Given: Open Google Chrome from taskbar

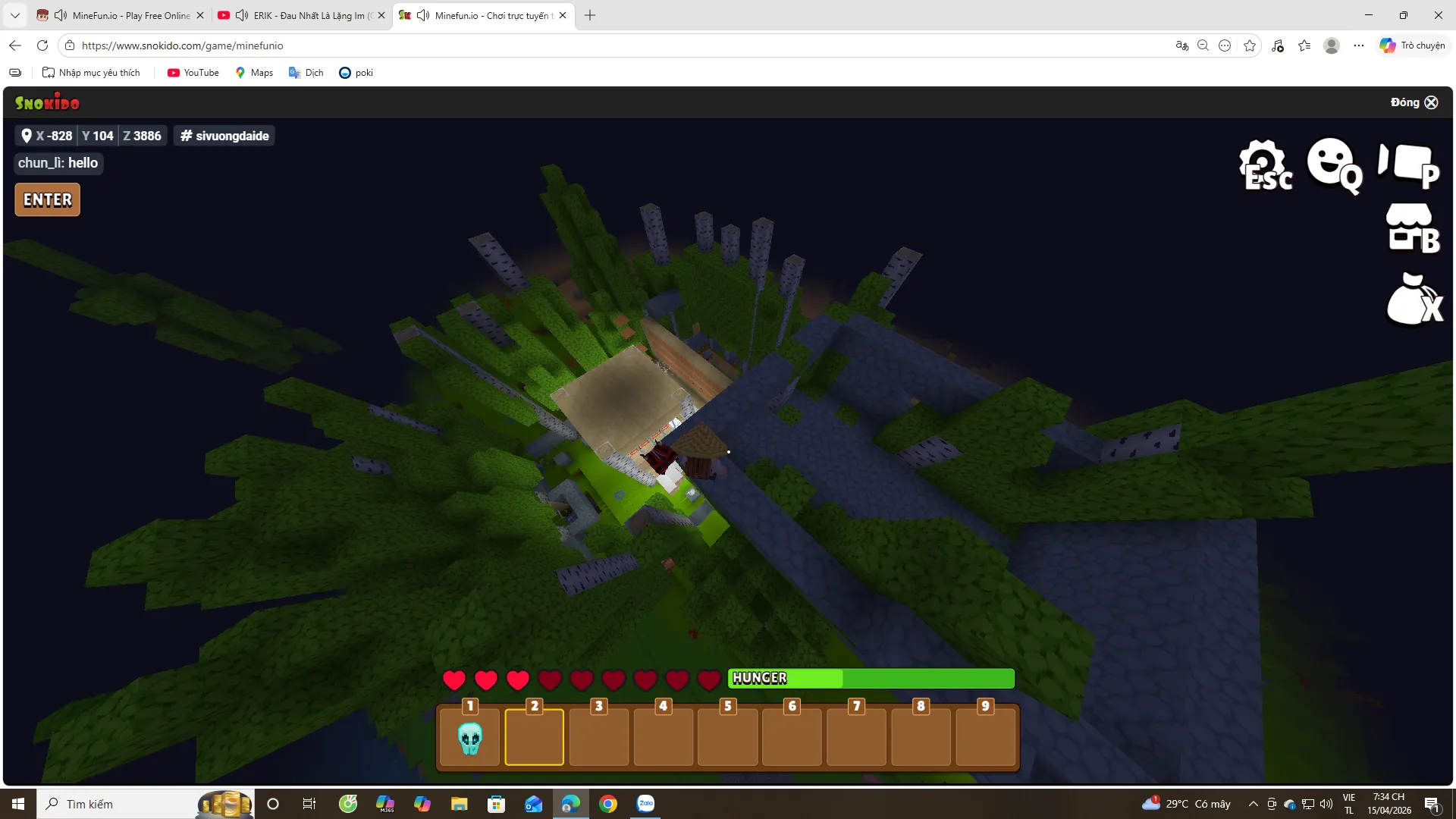Looking at the screenshot, I should point(608,804).
